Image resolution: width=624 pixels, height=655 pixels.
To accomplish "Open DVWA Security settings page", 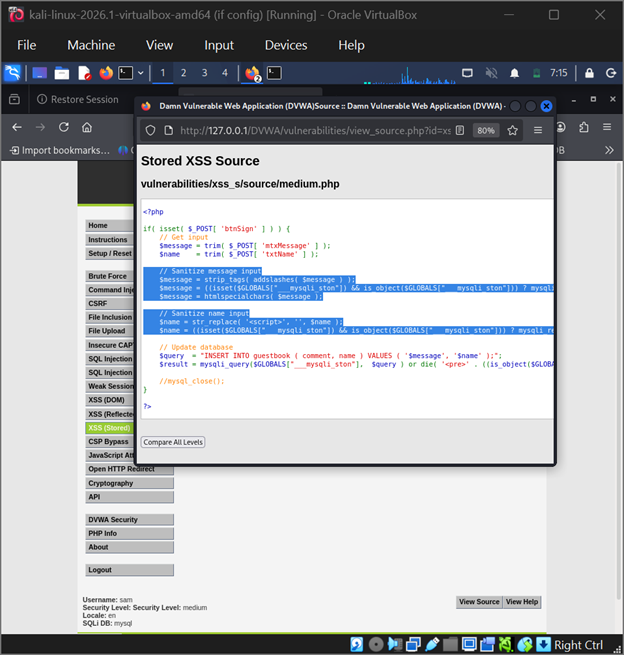I will point(129,520).
